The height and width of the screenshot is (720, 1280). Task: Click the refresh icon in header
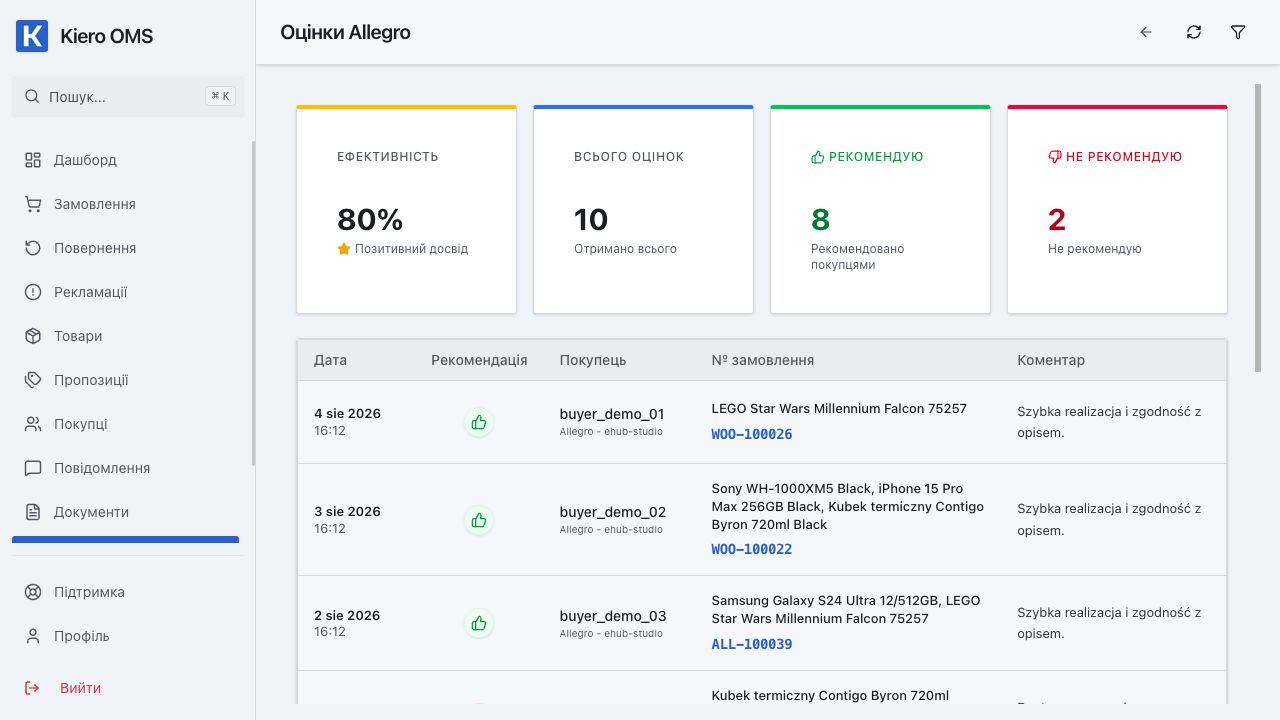[1194, 32]
